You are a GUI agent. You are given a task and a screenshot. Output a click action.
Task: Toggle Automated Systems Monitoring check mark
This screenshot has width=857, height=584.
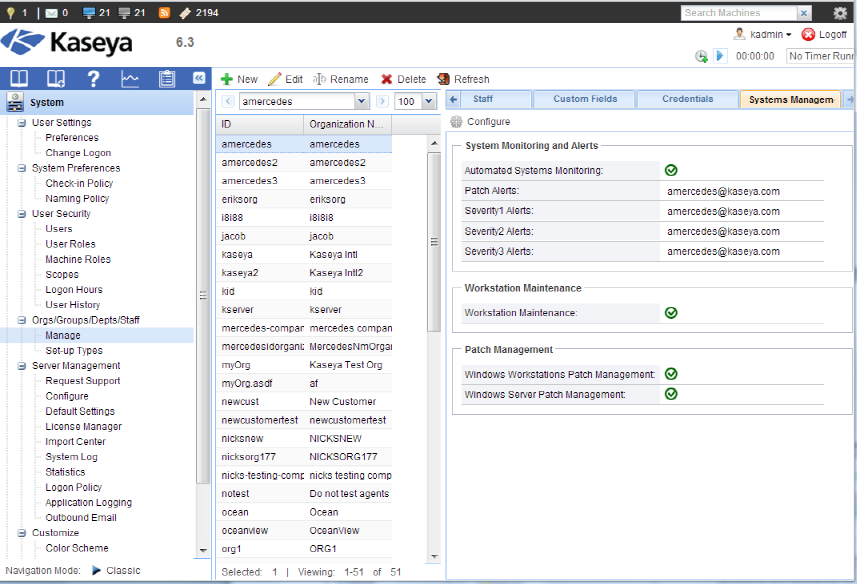point(671,171)
